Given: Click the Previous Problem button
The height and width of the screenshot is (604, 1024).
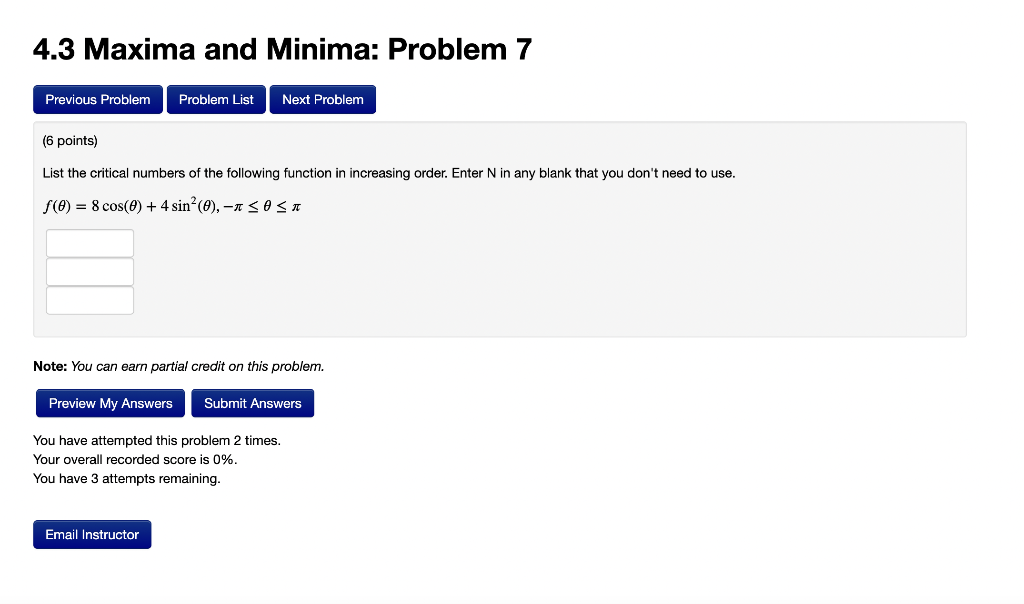Looking at the screenshot, I should tap(97, 99).
